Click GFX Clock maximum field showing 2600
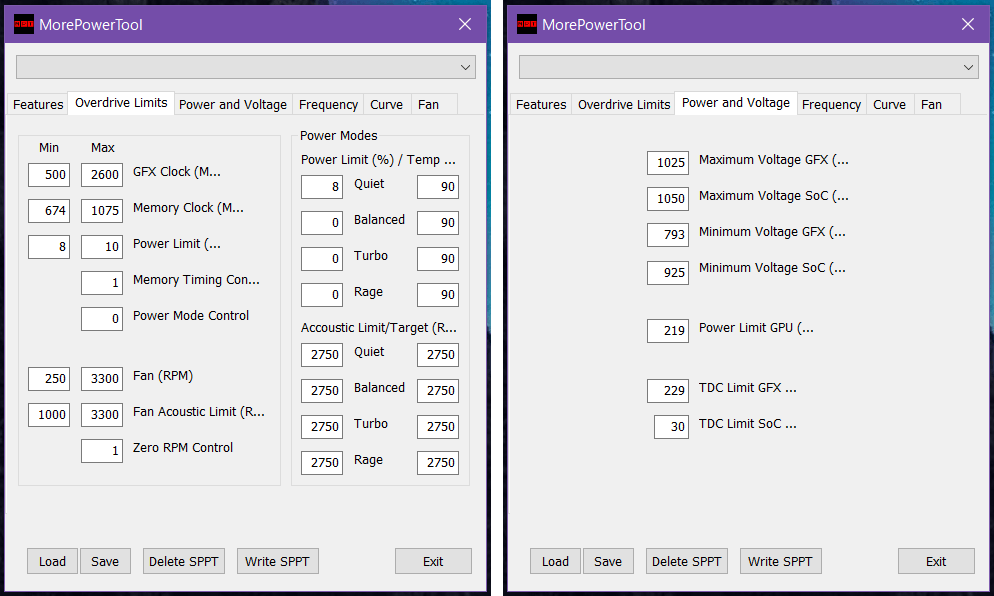The height and width of the screenshot is (596, 994). pos(102,174)
